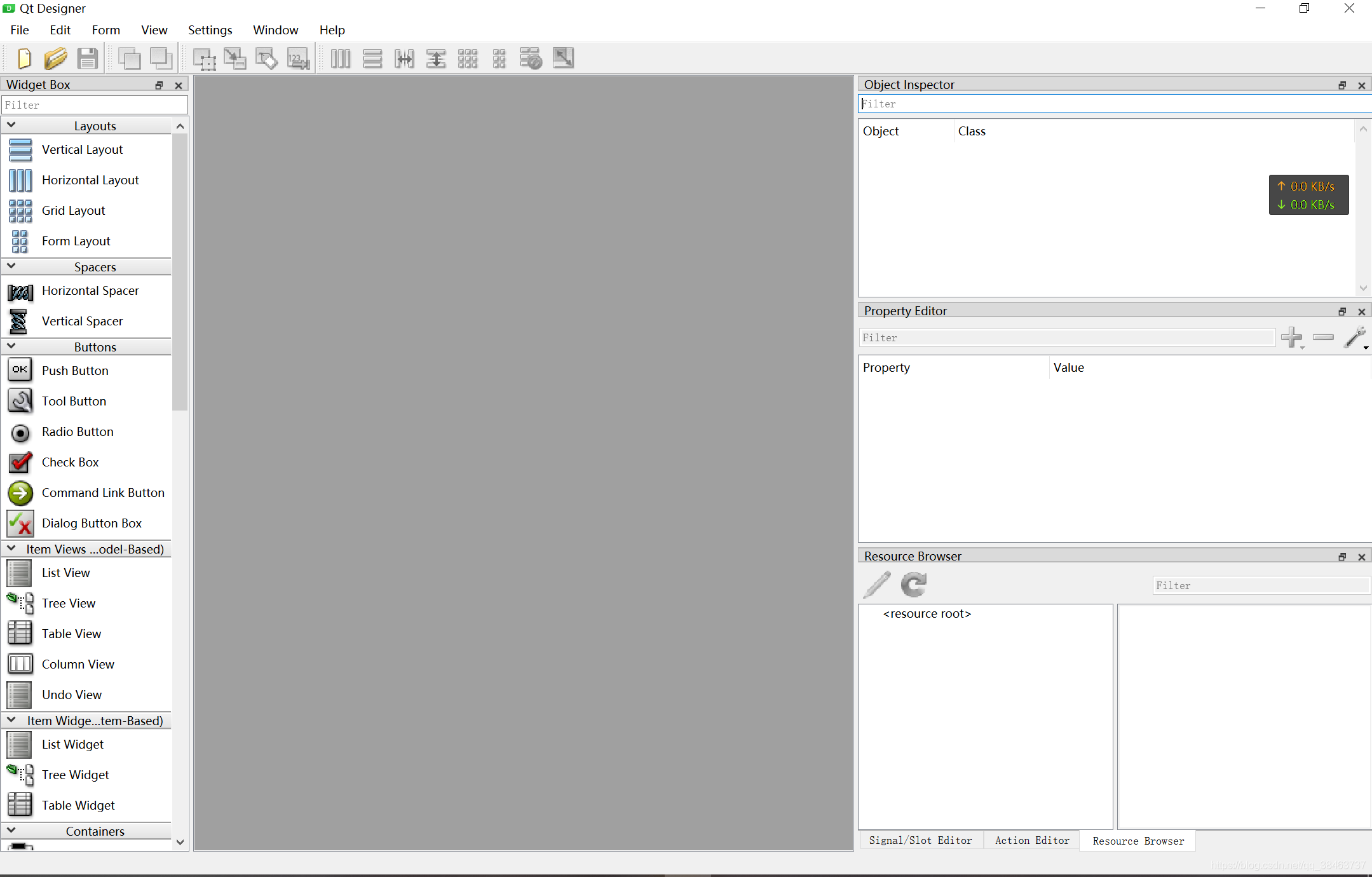Select the Radio Button widget entry
1372x877 pixels.
pos(78,432)
